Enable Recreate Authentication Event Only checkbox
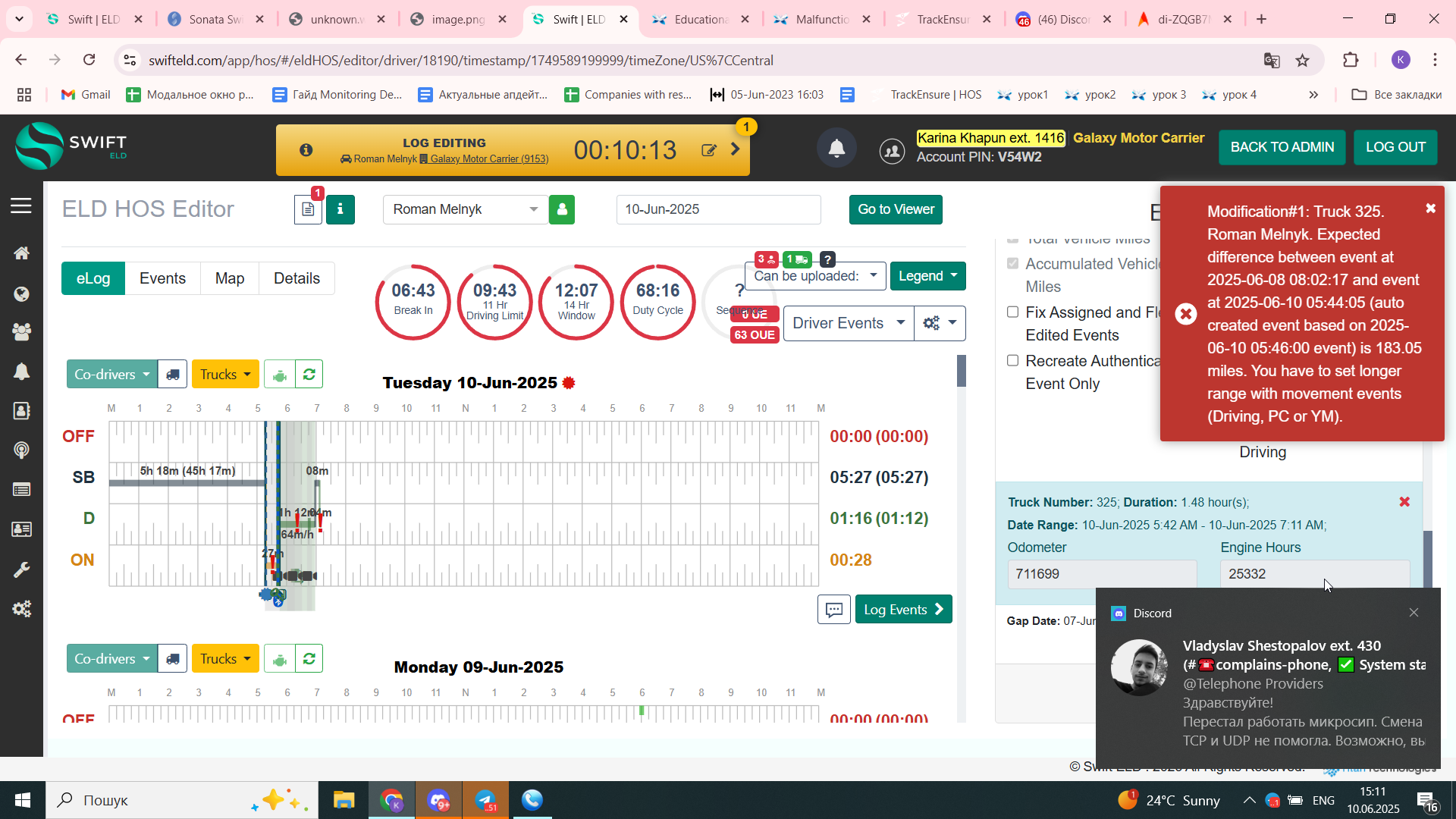Screen dimensions: 1456x819 [x=1012, y=360]
